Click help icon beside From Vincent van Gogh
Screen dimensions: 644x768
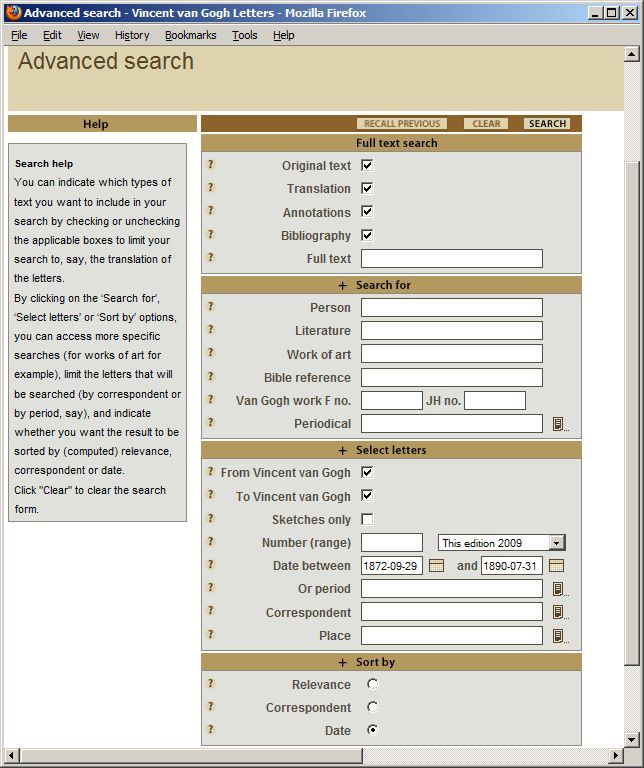211,471
